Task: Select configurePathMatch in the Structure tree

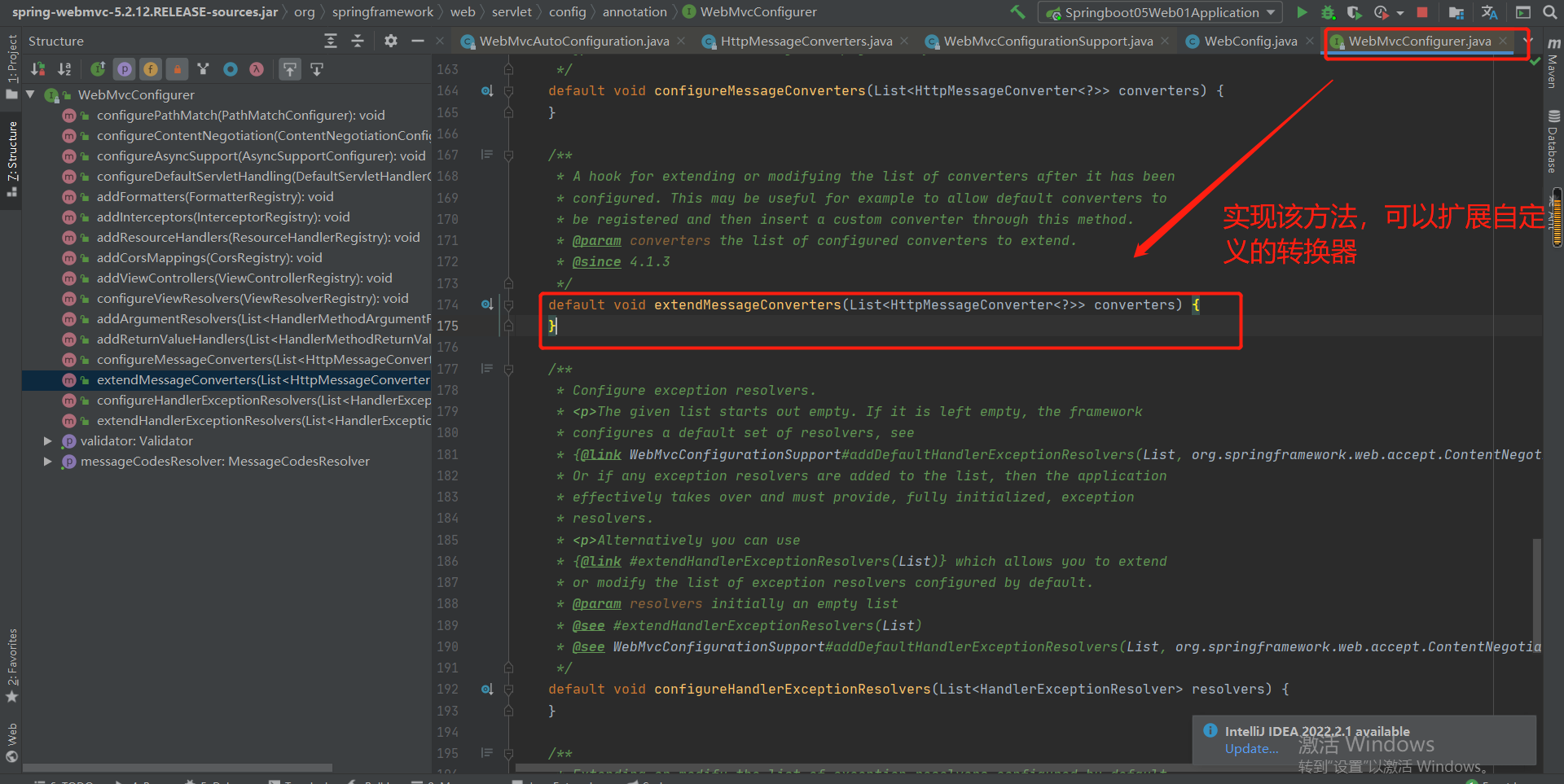Action: pyautogui.click(x=240, y=115)
